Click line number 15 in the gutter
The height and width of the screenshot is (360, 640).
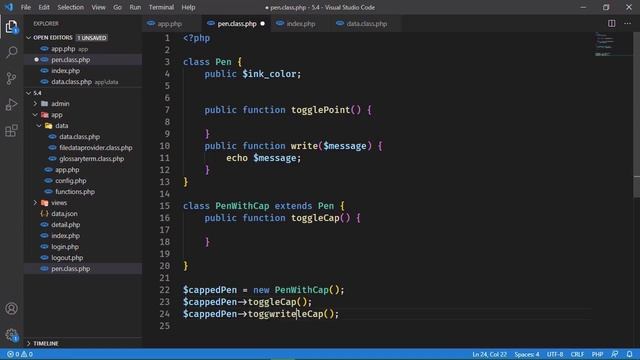click(164, 206)
